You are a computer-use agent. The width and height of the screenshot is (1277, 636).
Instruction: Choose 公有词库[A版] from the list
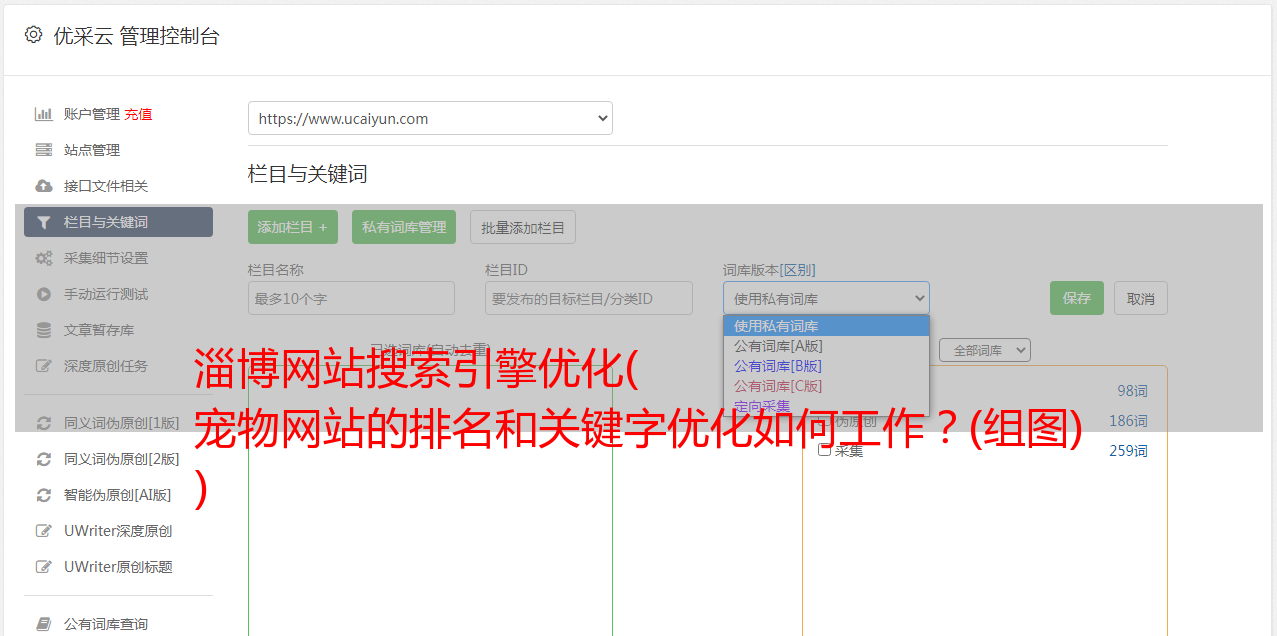click(x=826, y=346)
